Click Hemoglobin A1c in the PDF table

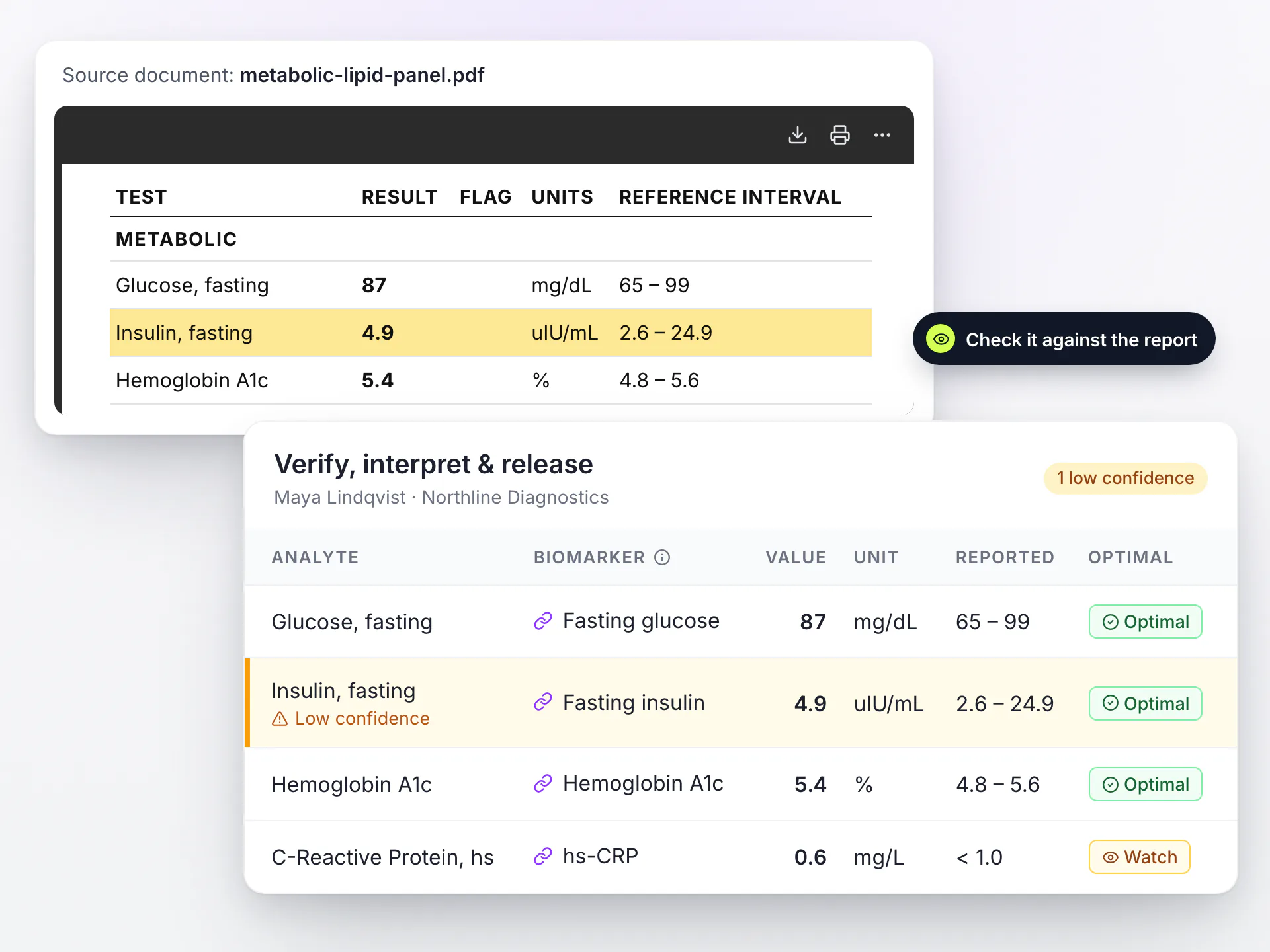(x=192, y=380)
